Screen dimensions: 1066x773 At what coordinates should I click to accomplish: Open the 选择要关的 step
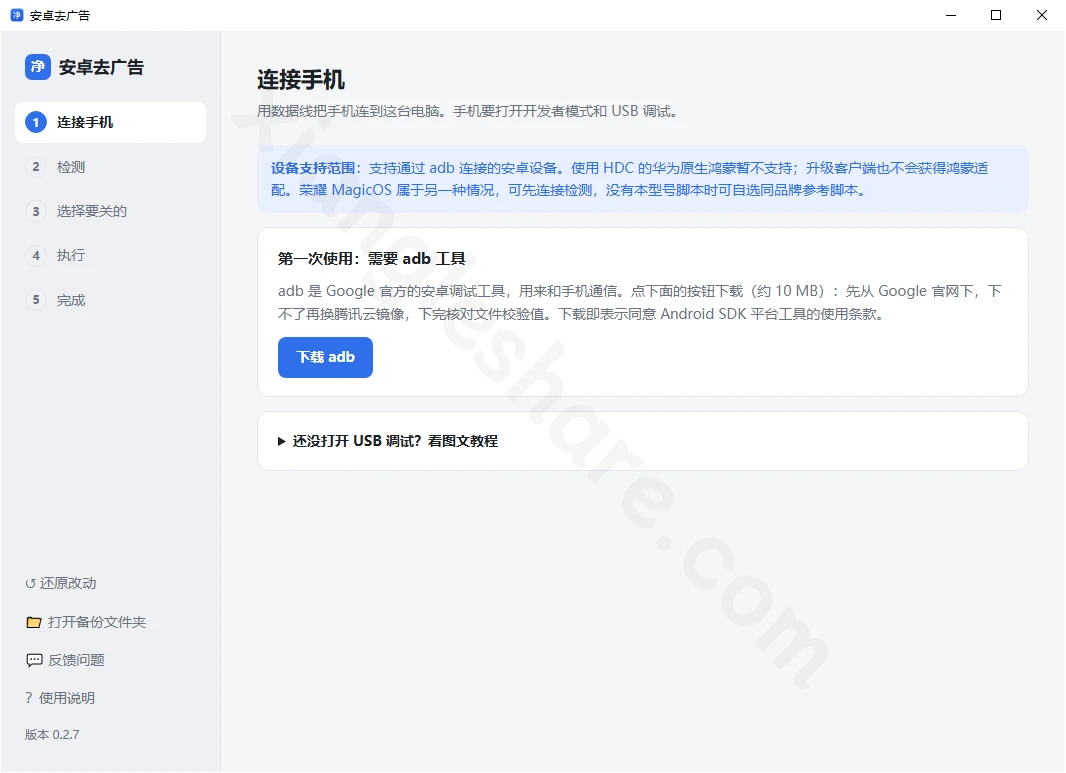110,211
